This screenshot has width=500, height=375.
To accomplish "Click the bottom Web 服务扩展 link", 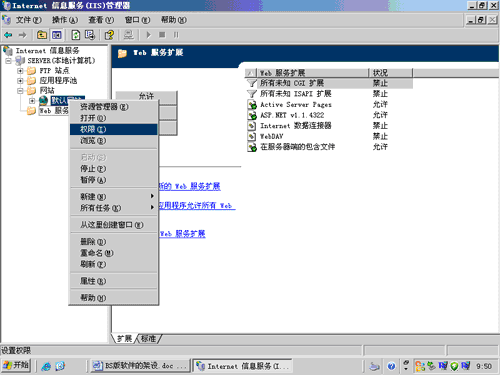I will coord(182,234).
